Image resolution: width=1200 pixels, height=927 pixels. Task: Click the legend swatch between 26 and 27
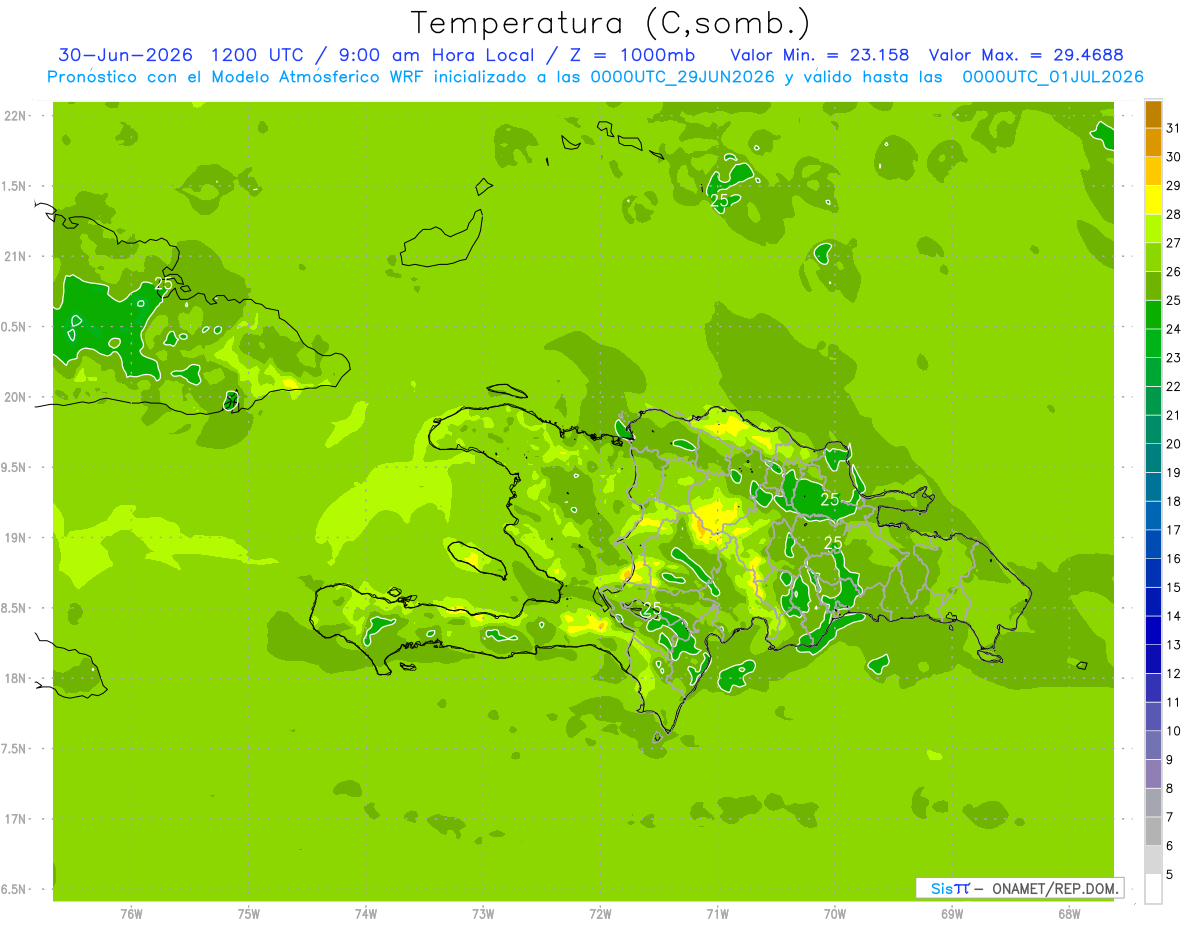point(1153,257)
